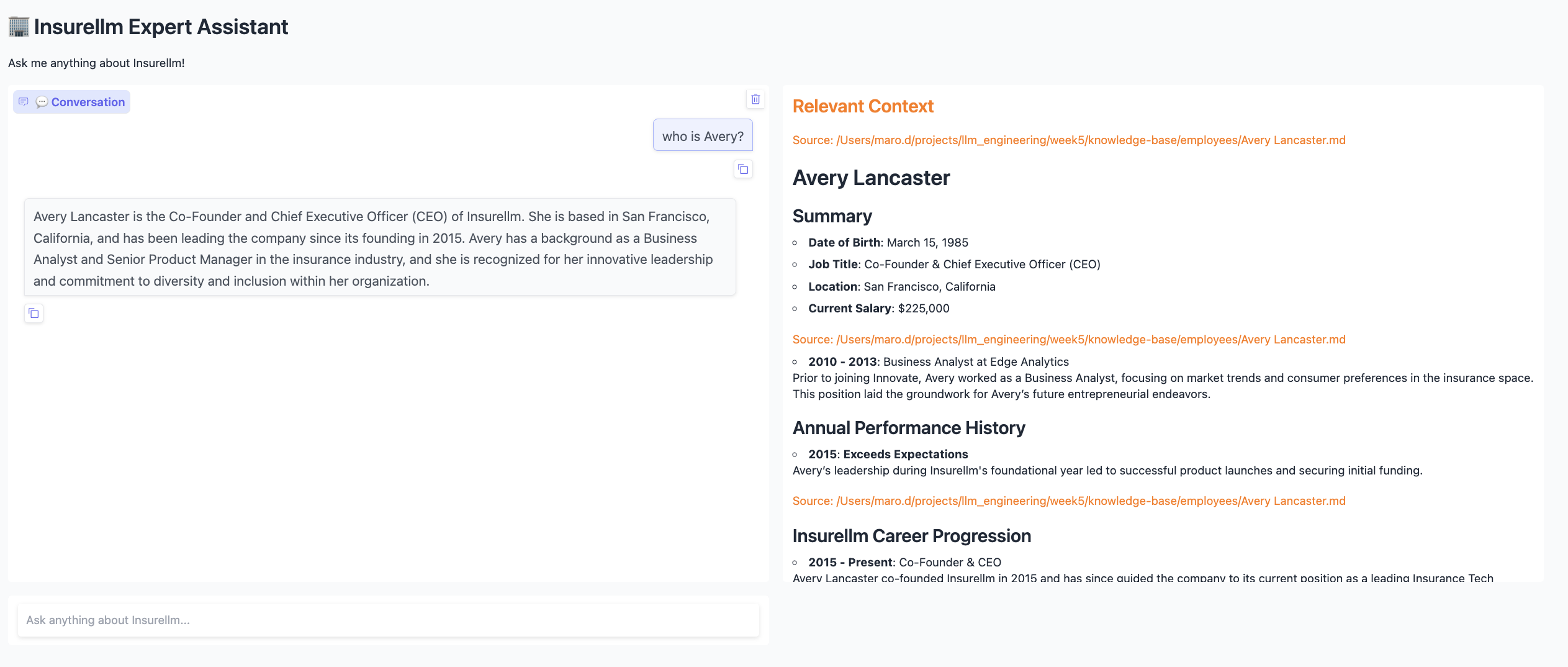Click the "Insurellm Career Progression" heading
The height and width of the screenshot is (667, 1568).
(912, 536)
